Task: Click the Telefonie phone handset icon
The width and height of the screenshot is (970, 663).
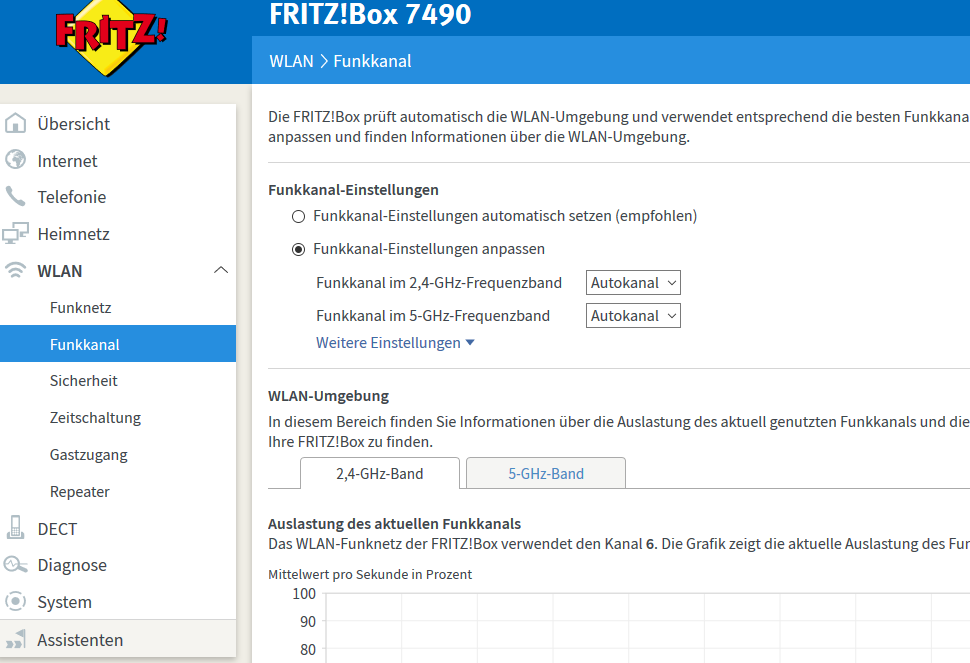Action: pos(15,196)
